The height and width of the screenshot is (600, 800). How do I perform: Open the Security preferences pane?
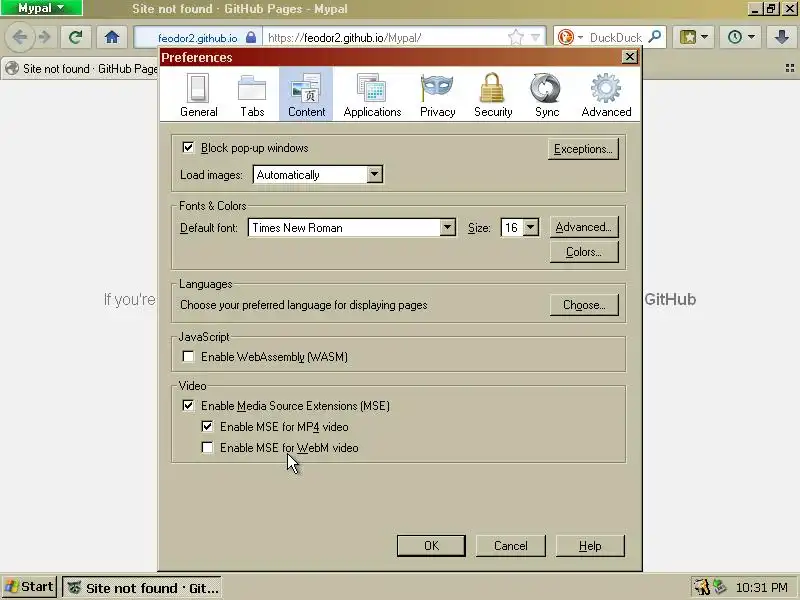click(493, 95)
